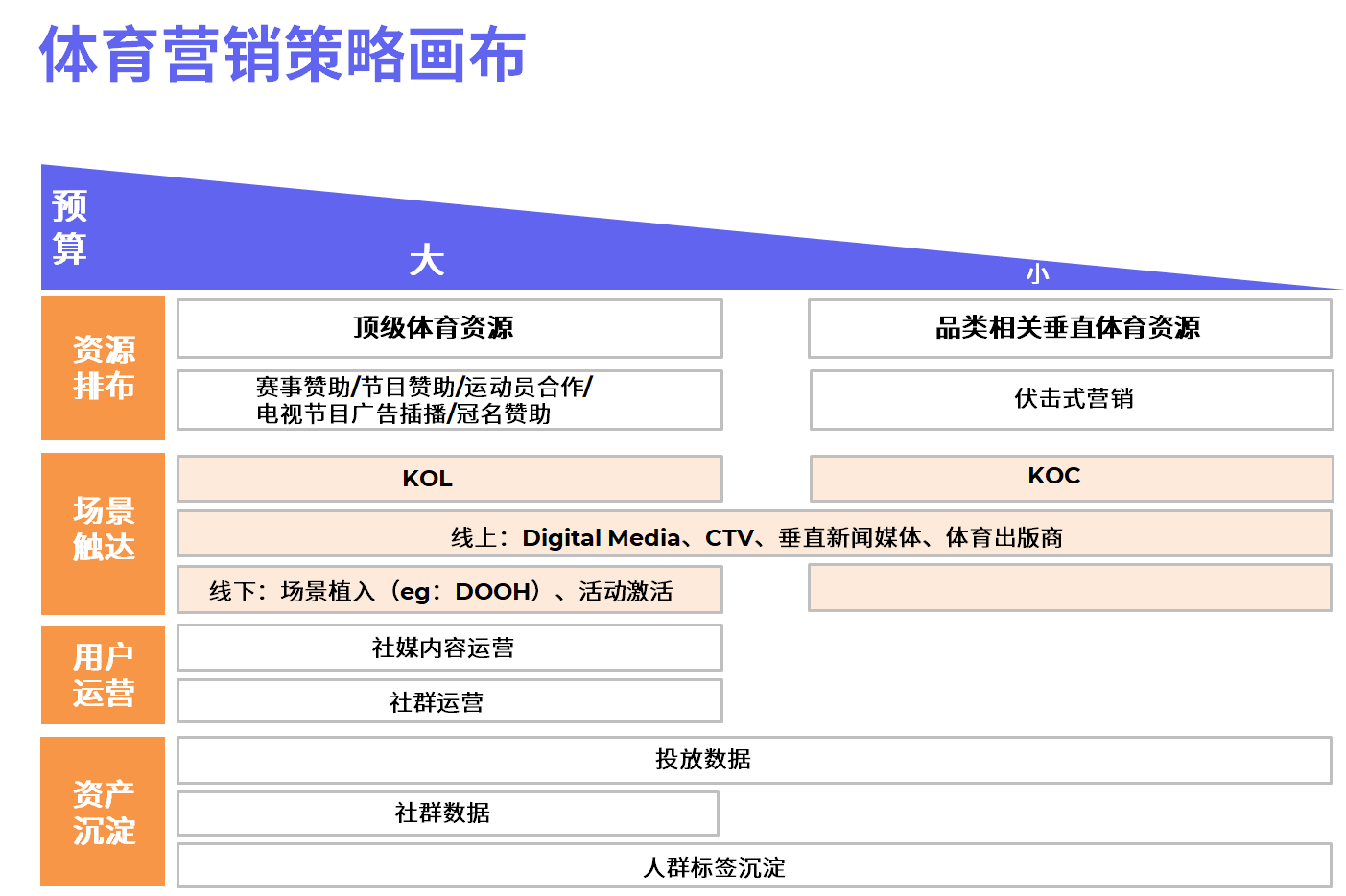Screen dimensions: 1346x896
Task: Select the 伏击式营销 box
Action: click(1071, 400)
